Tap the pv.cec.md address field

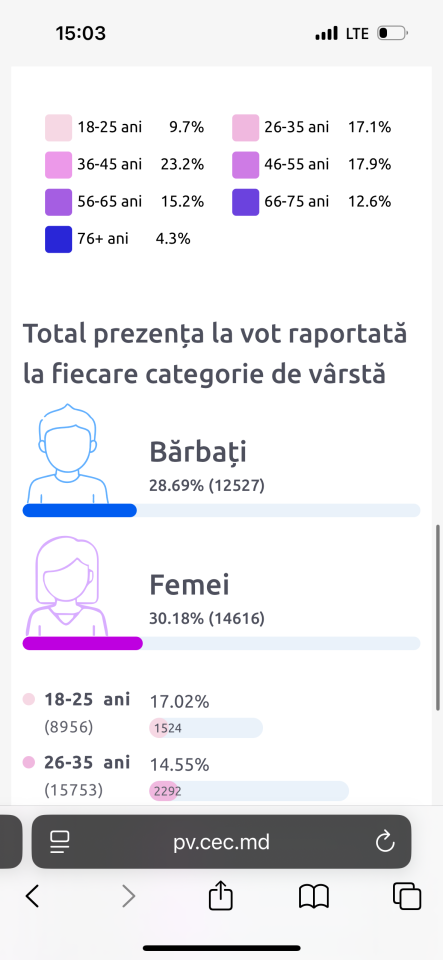coord(221,842)
